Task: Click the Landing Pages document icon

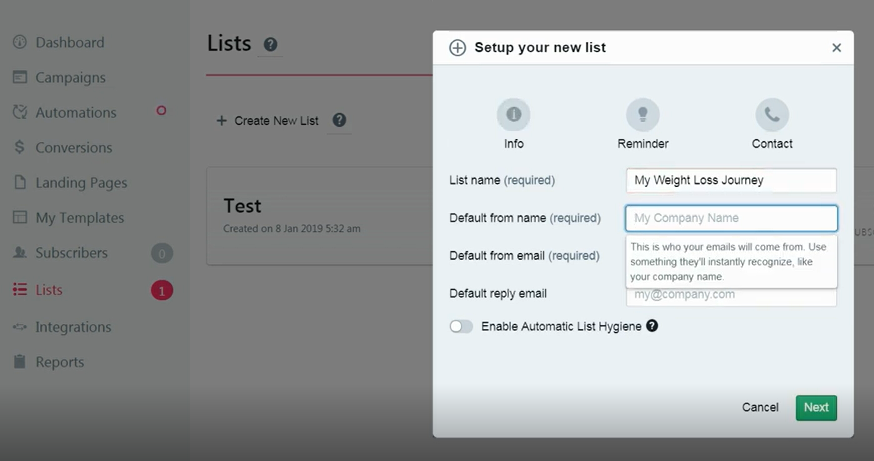Action: (20, 182)
